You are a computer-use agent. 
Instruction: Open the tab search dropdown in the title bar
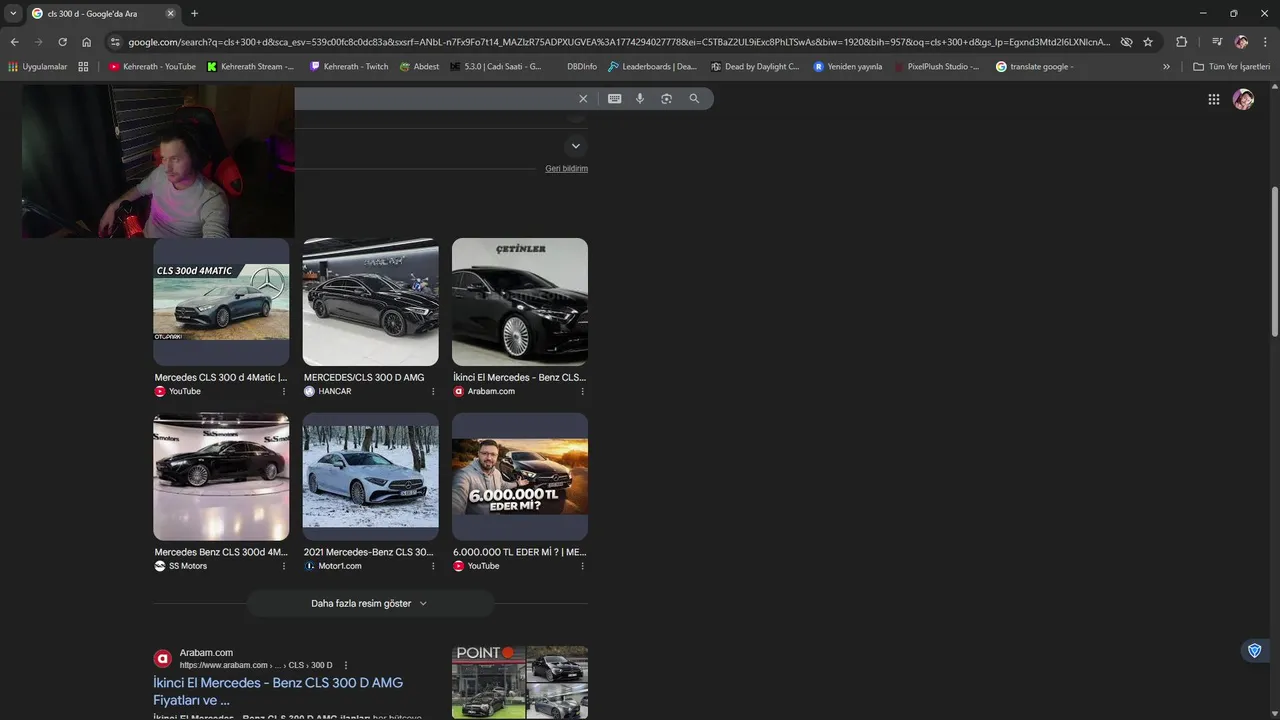click(13, 13)
